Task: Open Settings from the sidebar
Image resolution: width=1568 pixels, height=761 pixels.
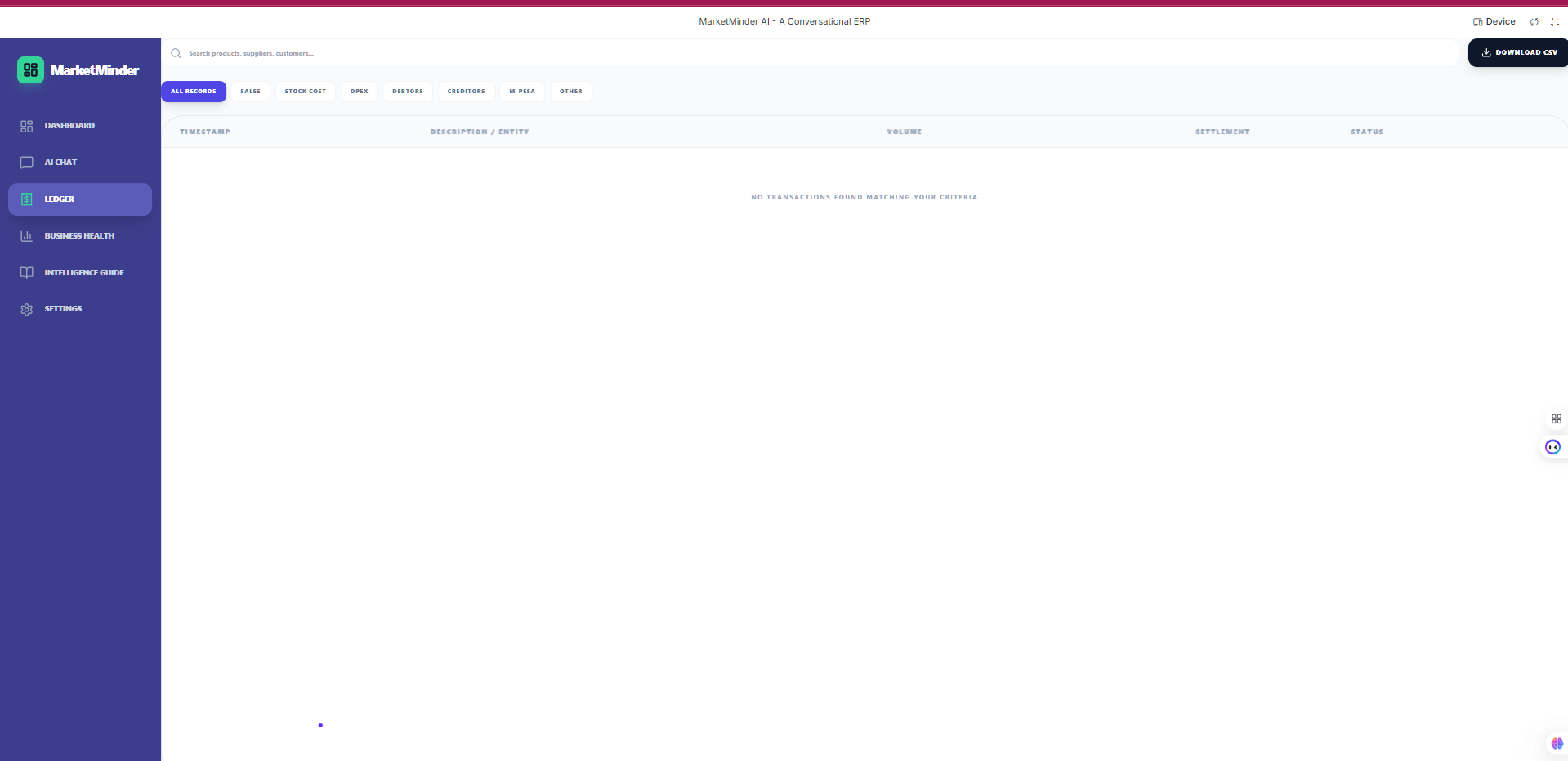Action: click(80, 309)
